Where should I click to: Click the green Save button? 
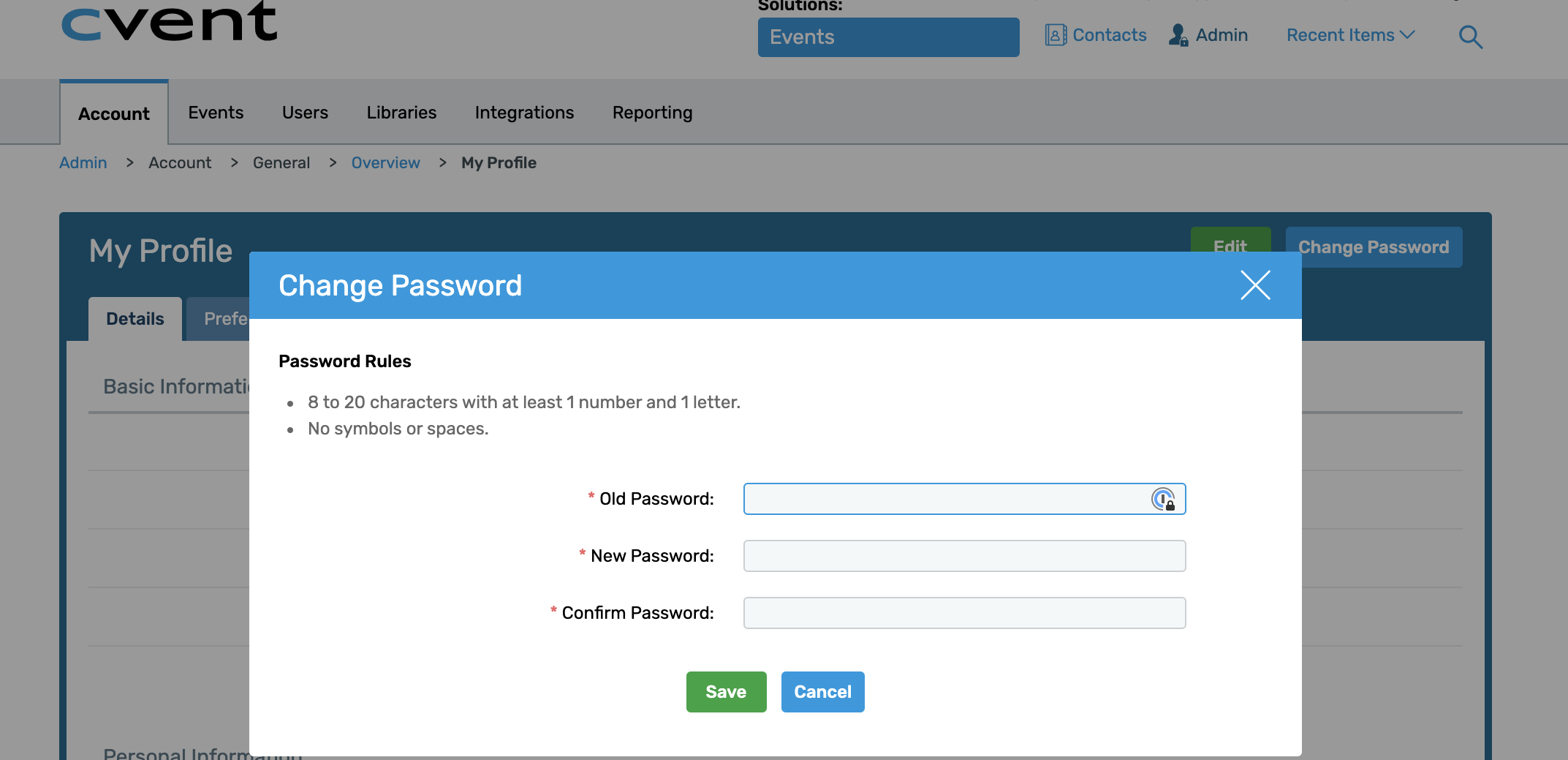click(726, 692)
